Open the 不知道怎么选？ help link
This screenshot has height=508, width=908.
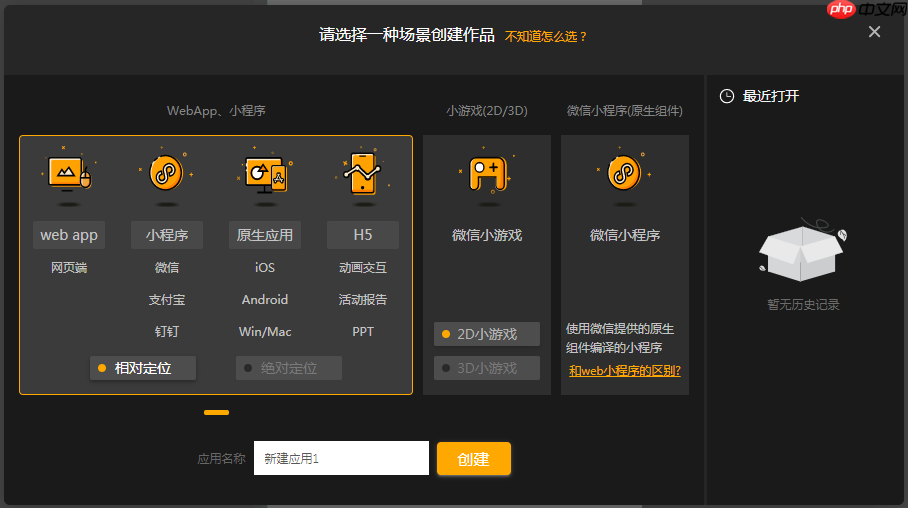point(546,36)
